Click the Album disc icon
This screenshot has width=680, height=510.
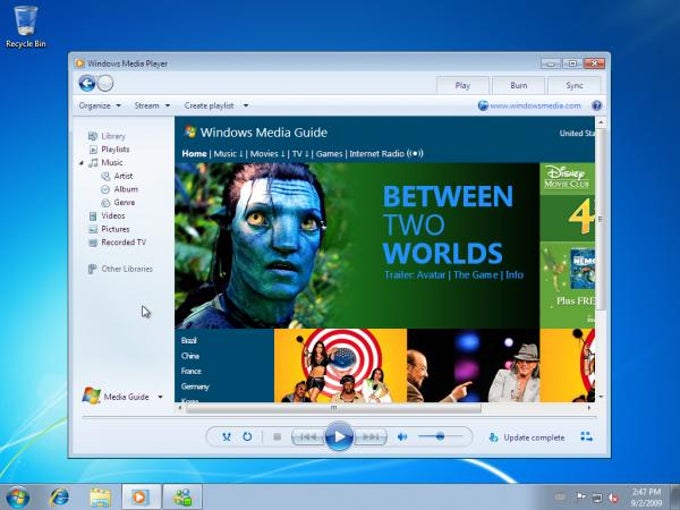105,190
